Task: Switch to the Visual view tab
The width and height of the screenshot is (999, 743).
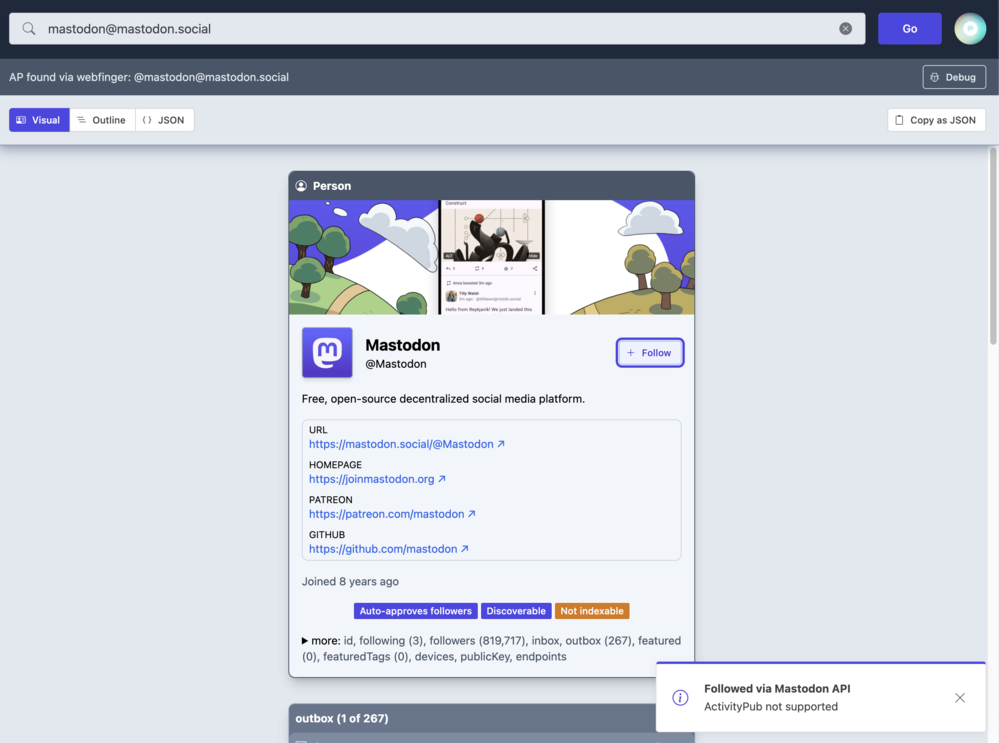Action: [39, 120]
